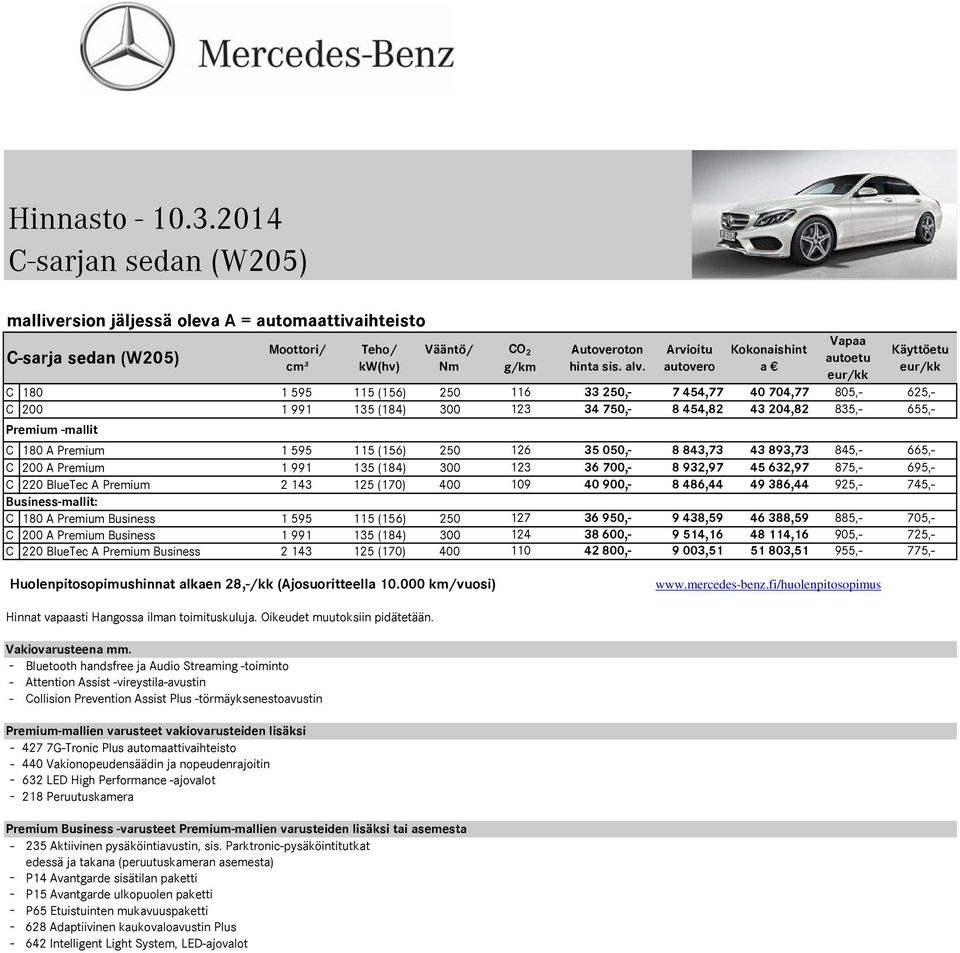Select the total price "49 386,44"

(x=779, y=485)
